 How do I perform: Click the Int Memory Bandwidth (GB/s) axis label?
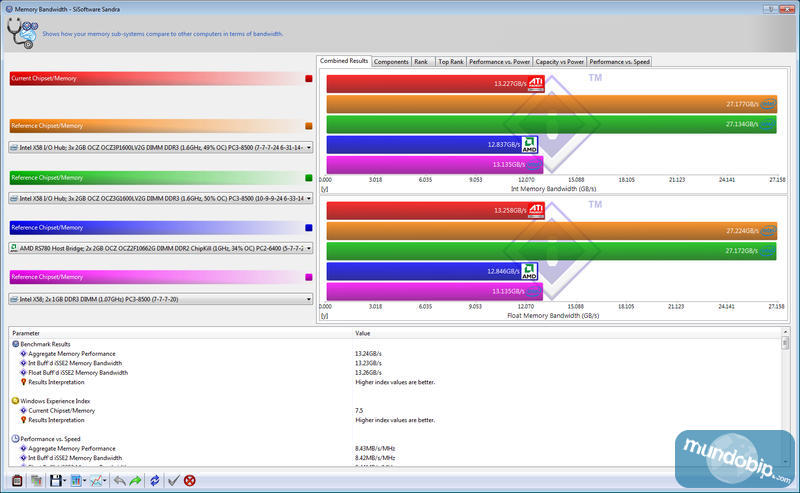[x=554, y=189]
